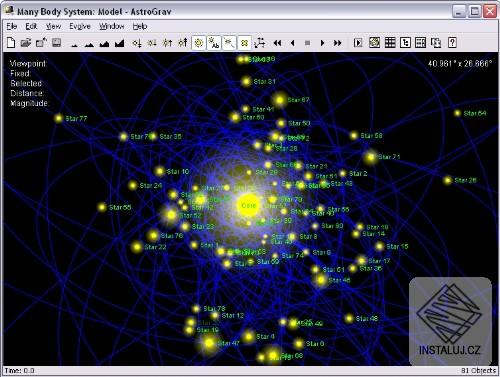
Task: Click the overlapping windows icon
Action: pyautogui.click(x=436, y=43)
